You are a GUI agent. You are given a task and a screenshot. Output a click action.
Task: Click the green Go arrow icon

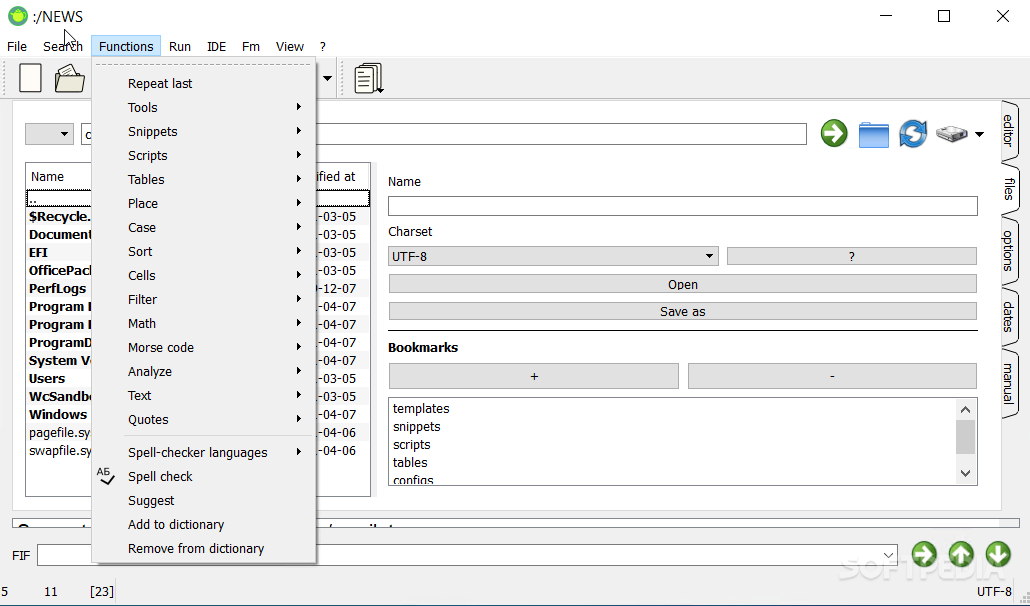834,133
